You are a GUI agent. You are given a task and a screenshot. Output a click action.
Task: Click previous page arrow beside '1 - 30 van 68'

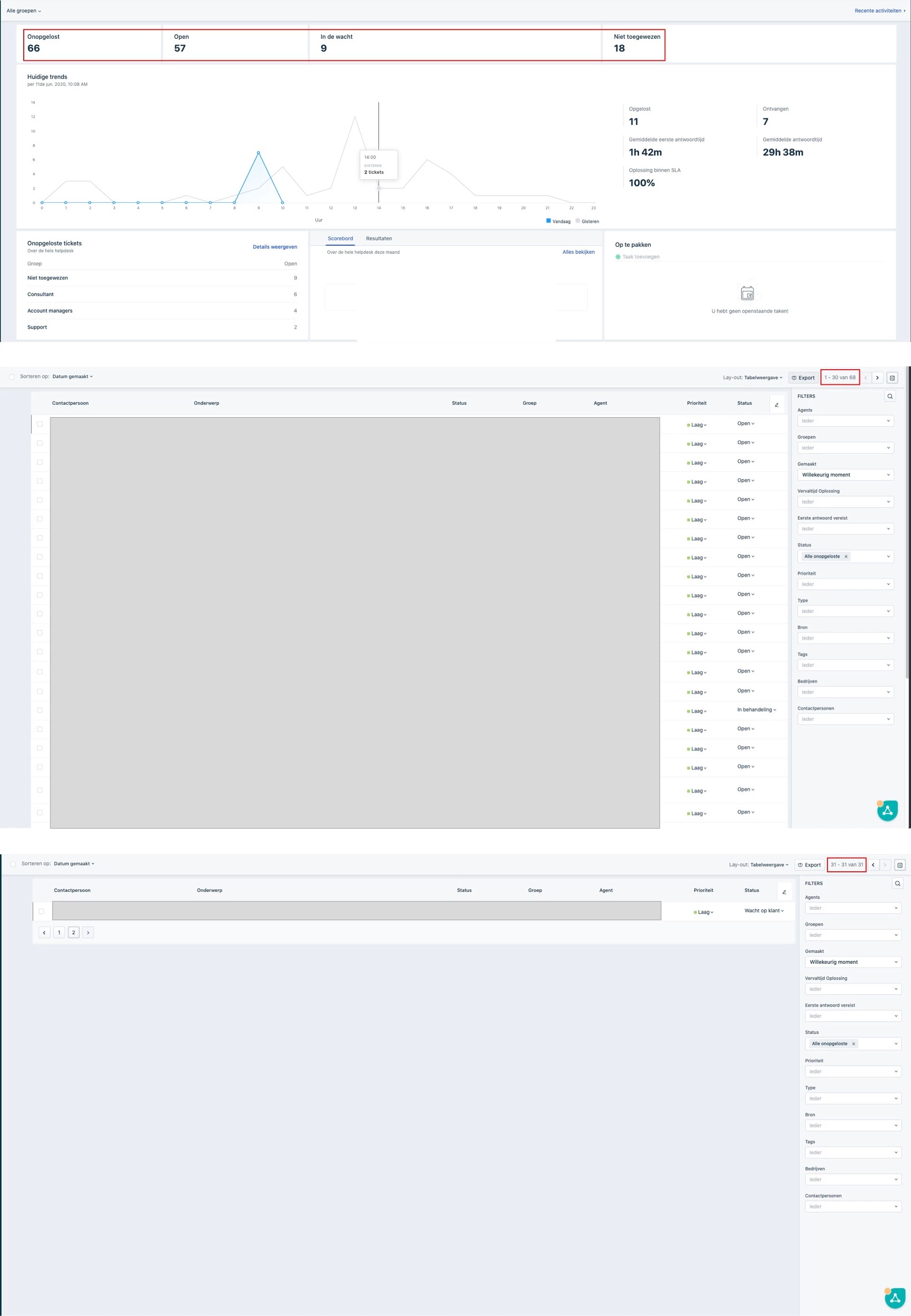coord(865,378)
